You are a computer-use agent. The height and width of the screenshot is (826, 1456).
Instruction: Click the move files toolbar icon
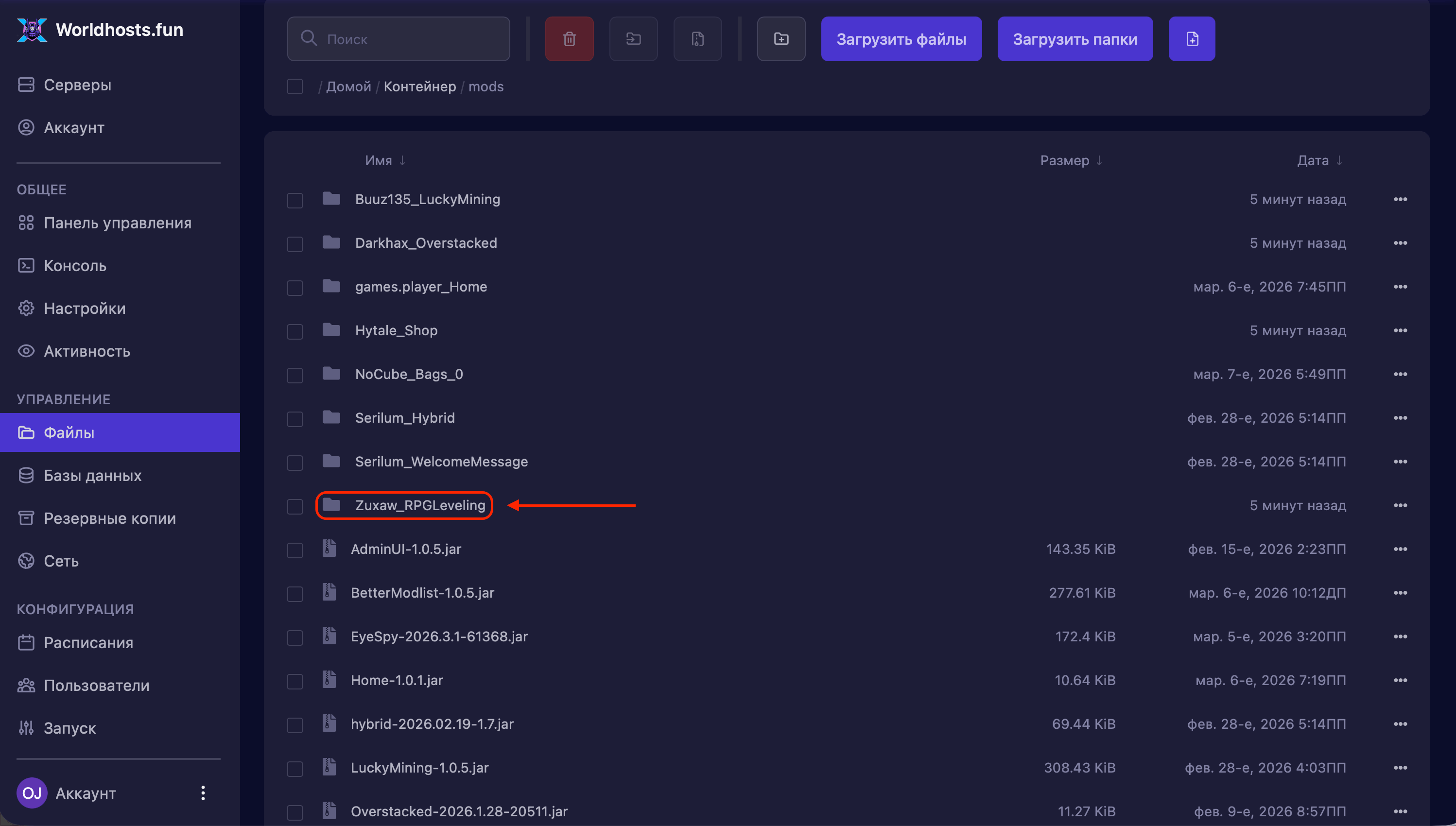tap(633, 38)
